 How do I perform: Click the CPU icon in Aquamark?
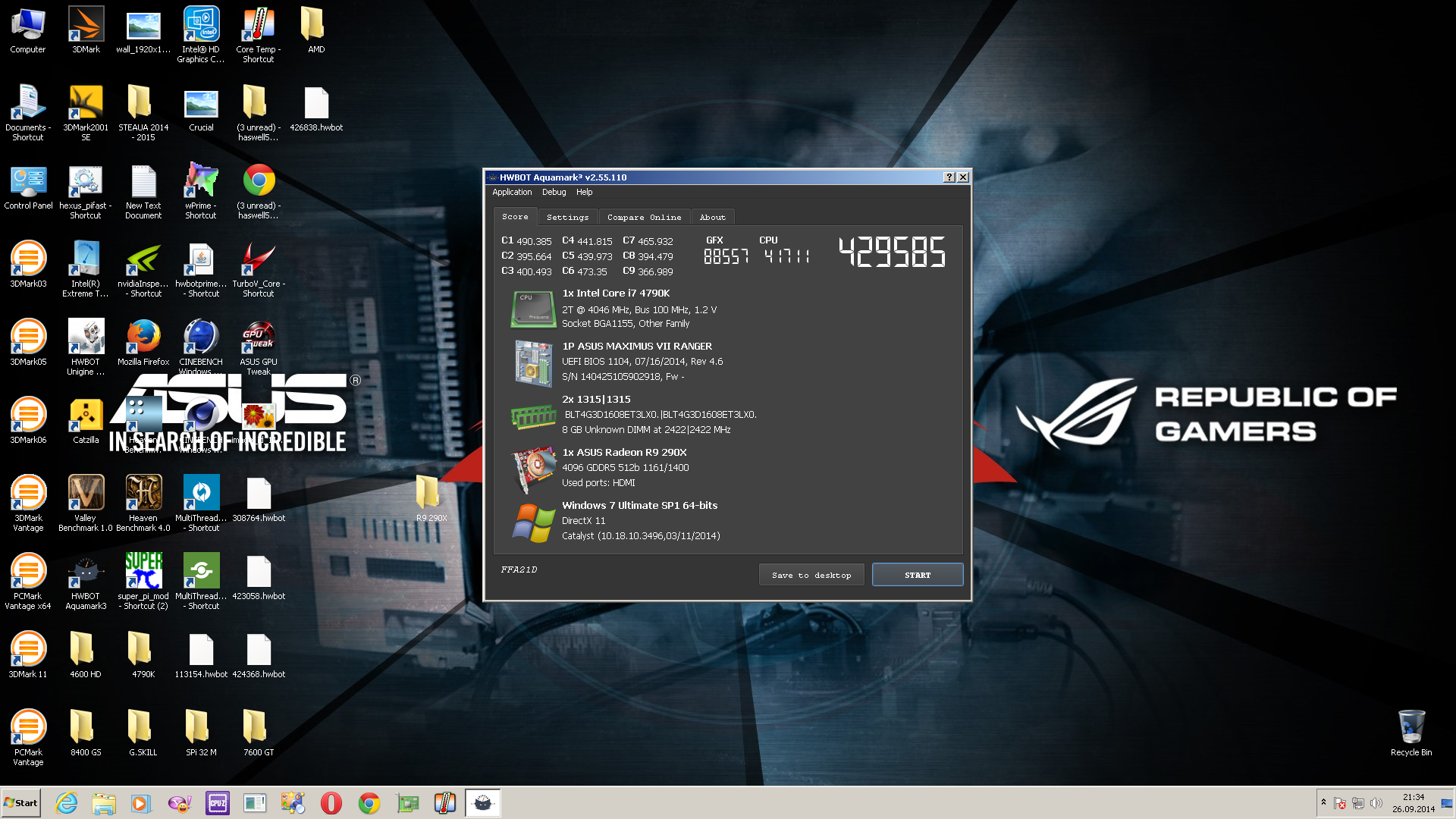[532, 309]
